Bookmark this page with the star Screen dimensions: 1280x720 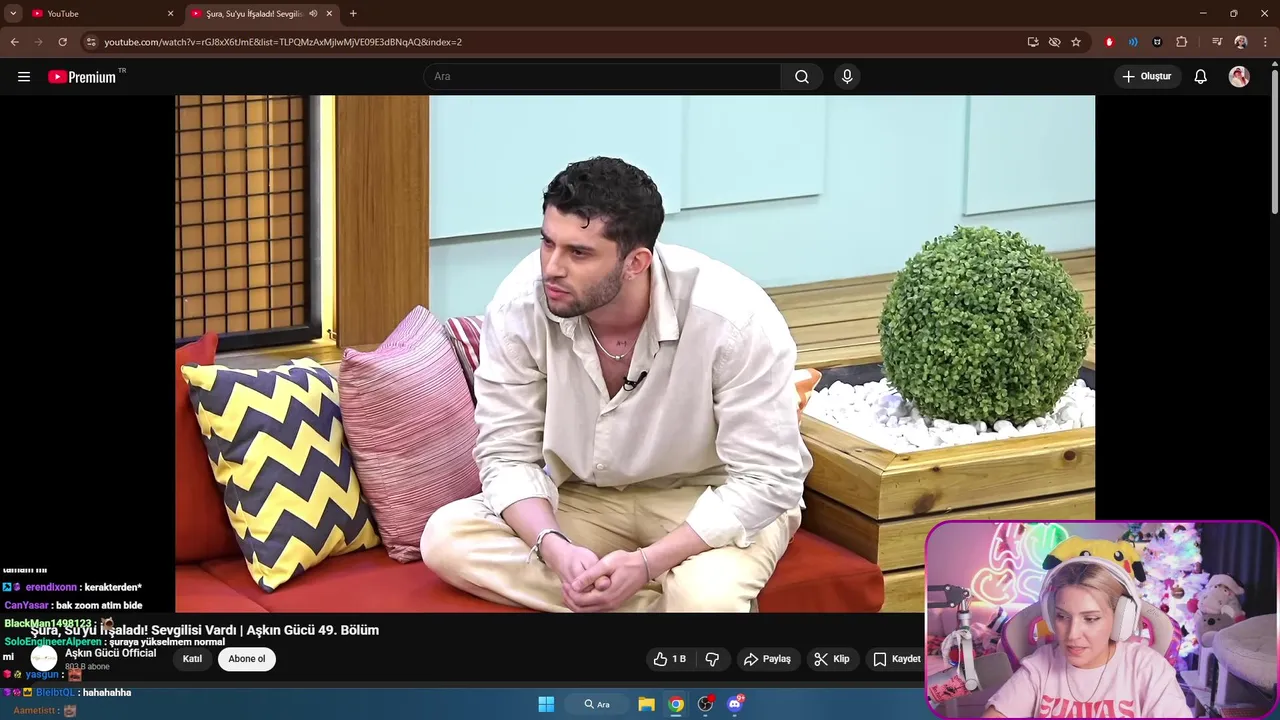(1076, 42)
